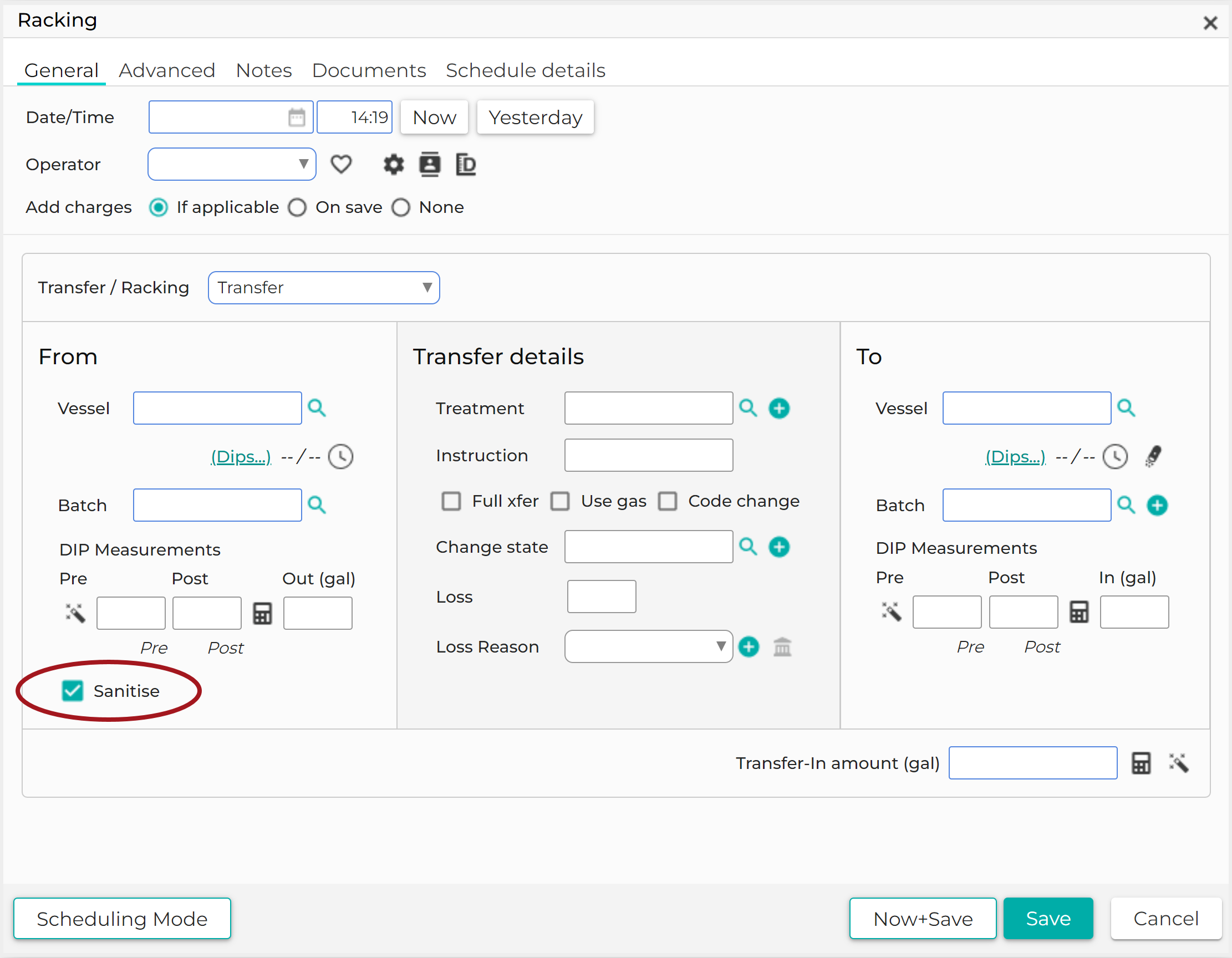1232x958 pixels.
Task: Click the magic wand in To DIP measurements
Action: 892,612
